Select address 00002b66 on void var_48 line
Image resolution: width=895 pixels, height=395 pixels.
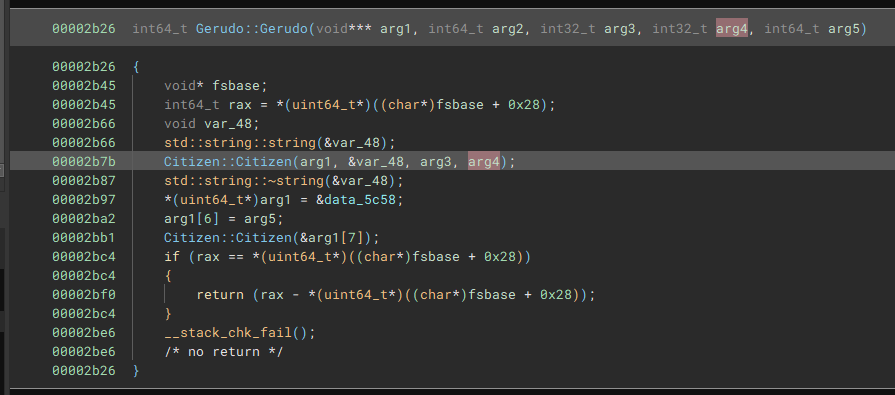coord(84,124)
